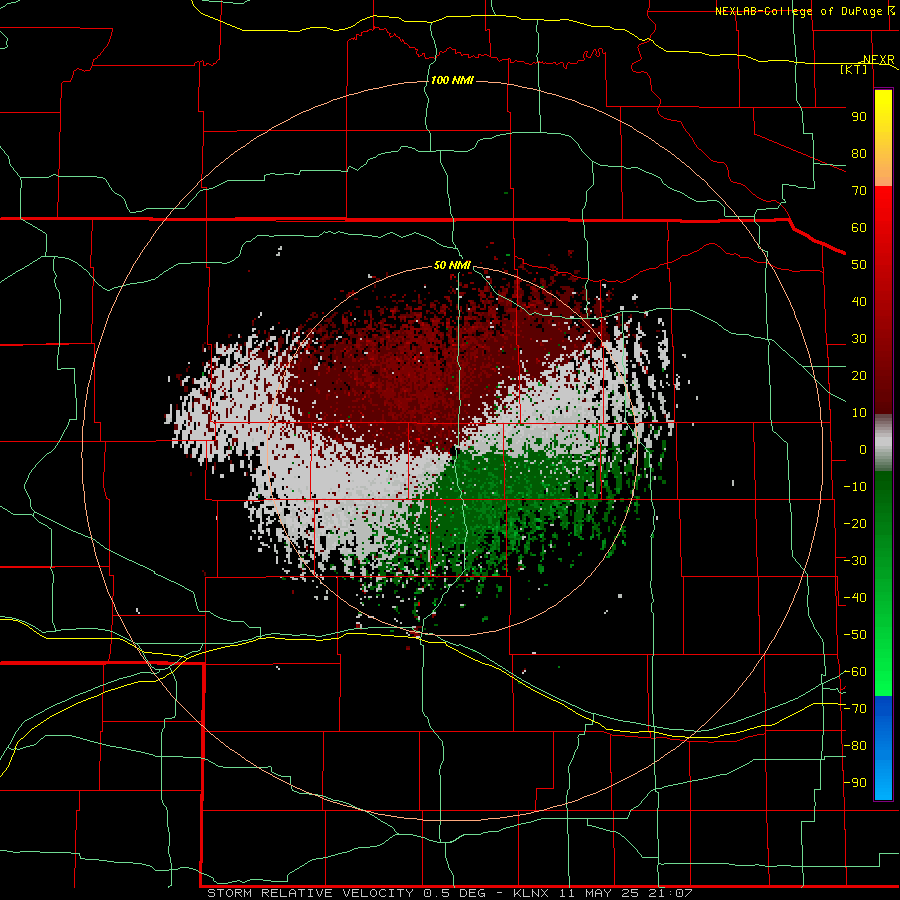Click the -70 scale label
This screenshot has width=900, height=900.
coord(855,709)
